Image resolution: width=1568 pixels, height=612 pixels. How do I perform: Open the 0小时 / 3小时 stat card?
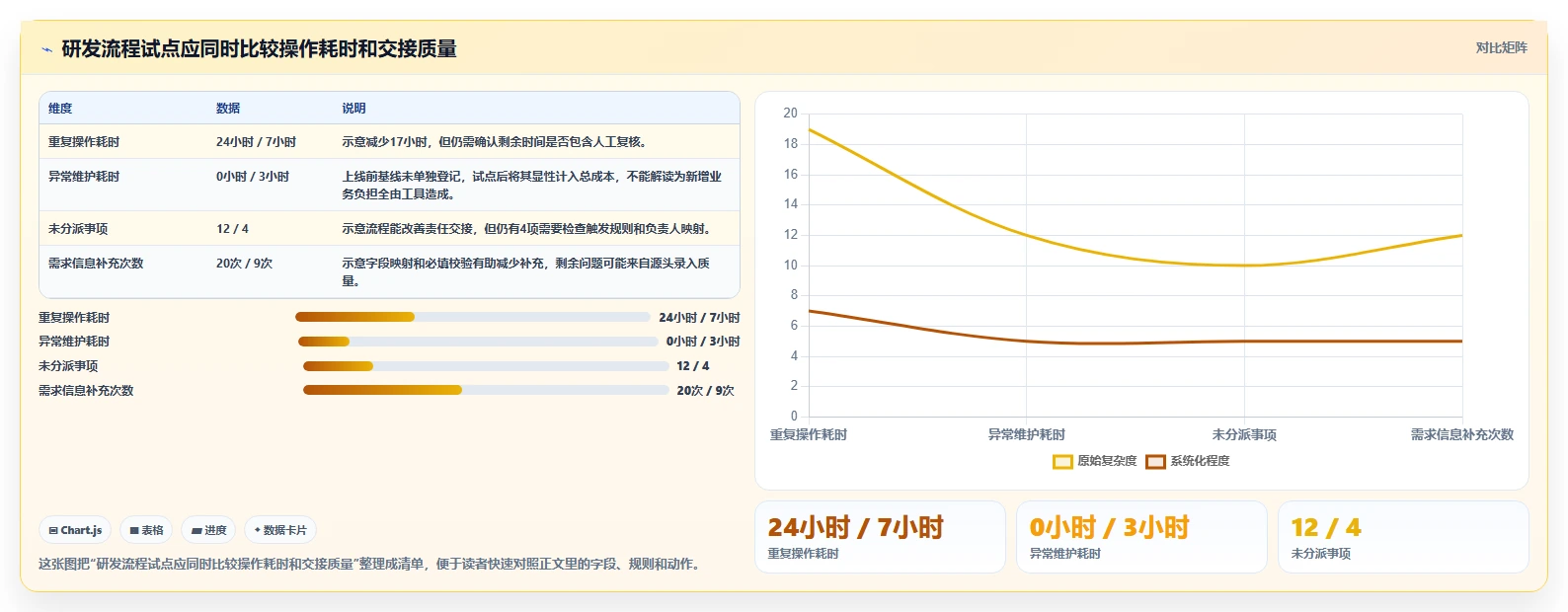tap(1141, 537)
